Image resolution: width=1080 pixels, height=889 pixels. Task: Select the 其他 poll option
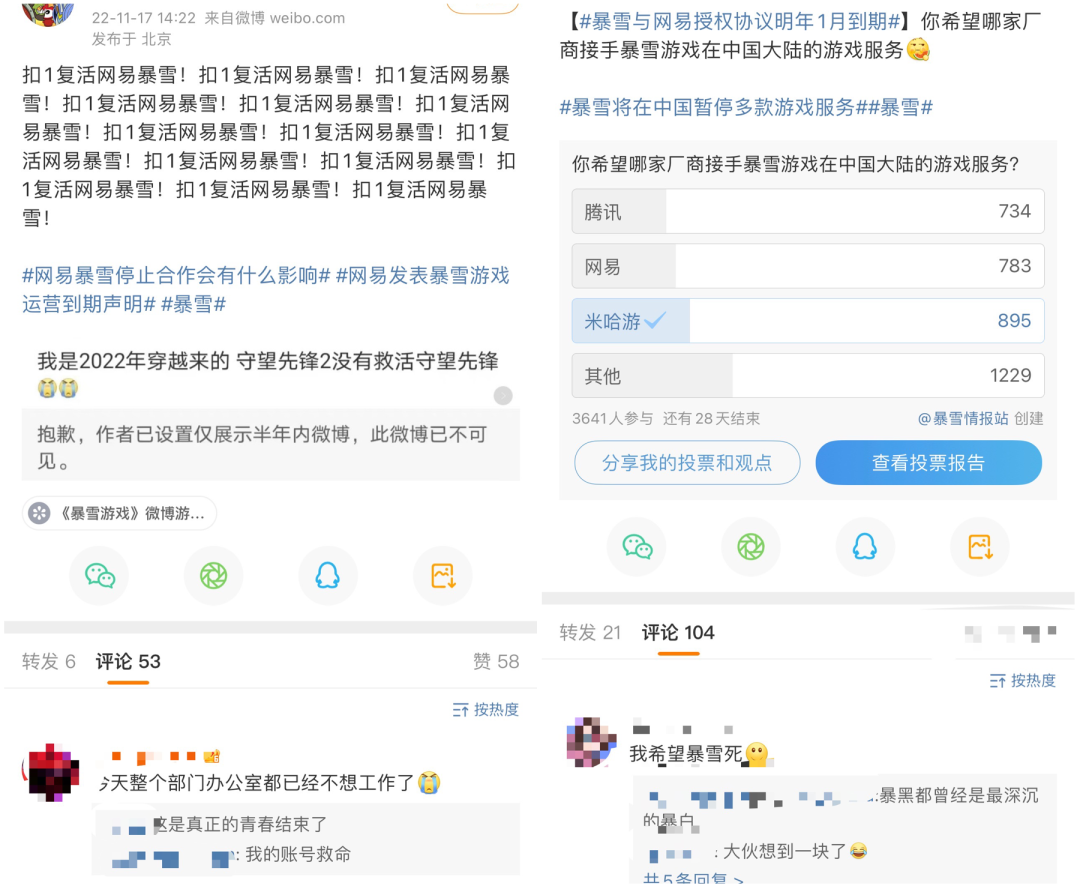808,375
